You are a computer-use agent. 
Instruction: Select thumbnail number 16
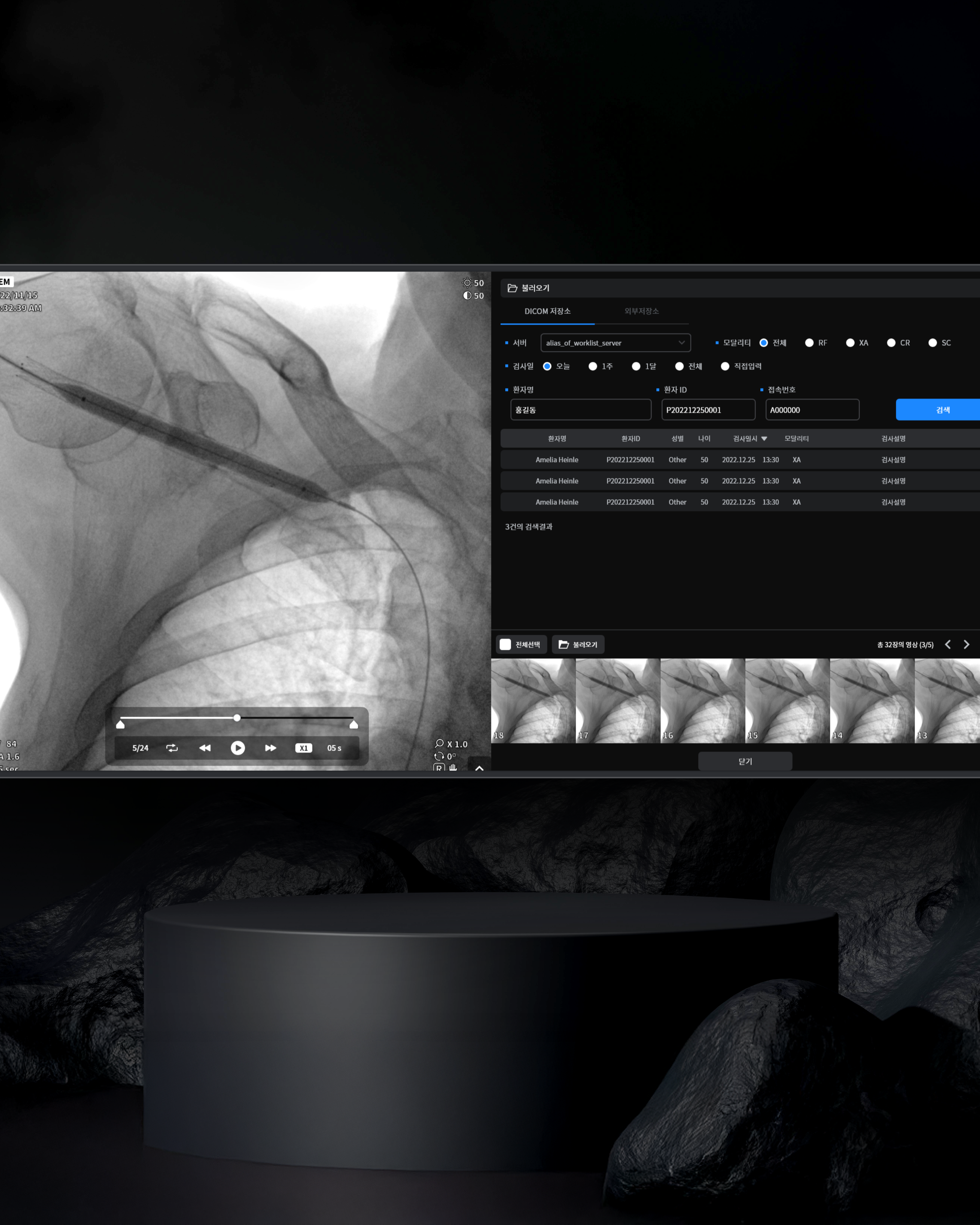point(703,701)
